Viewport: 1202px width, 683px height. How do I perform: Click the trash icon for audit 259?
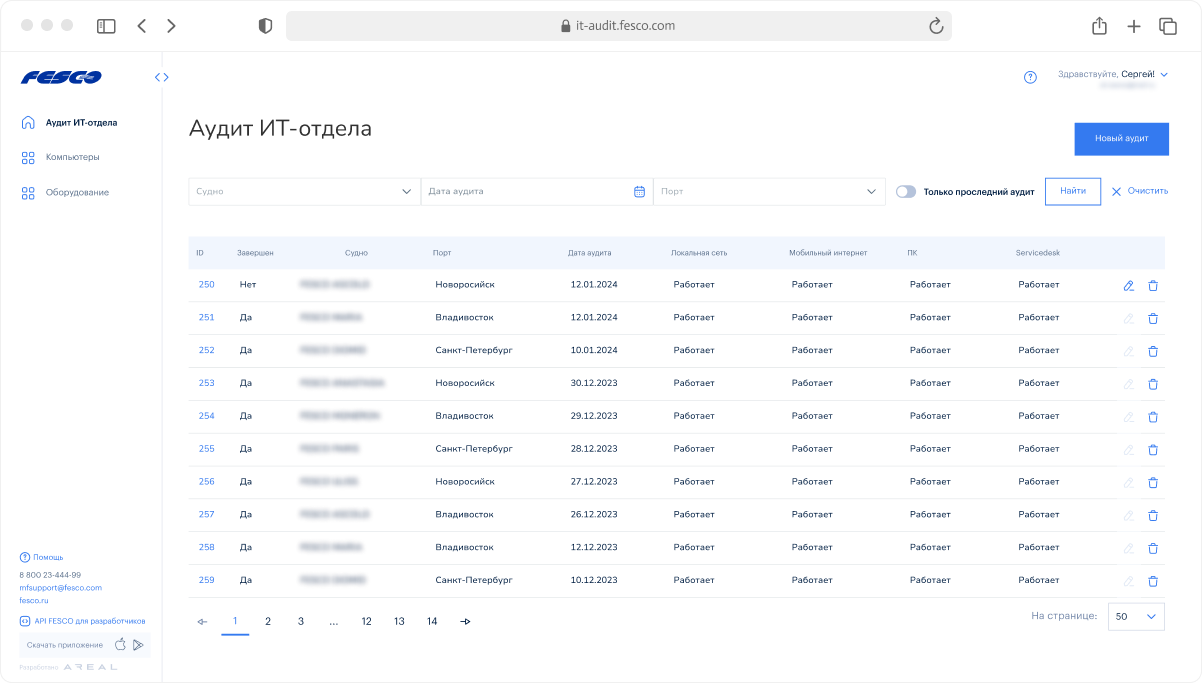[1153, 581]
